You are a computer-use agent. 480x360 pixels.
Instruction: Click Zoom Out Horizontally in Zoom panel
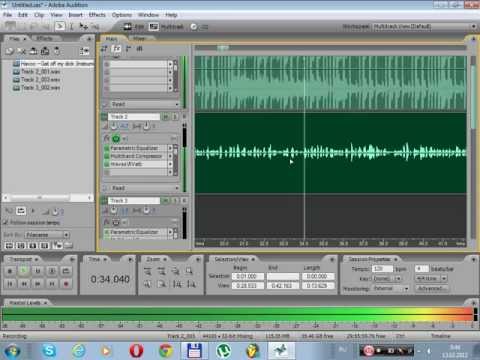tap(161, 272)
